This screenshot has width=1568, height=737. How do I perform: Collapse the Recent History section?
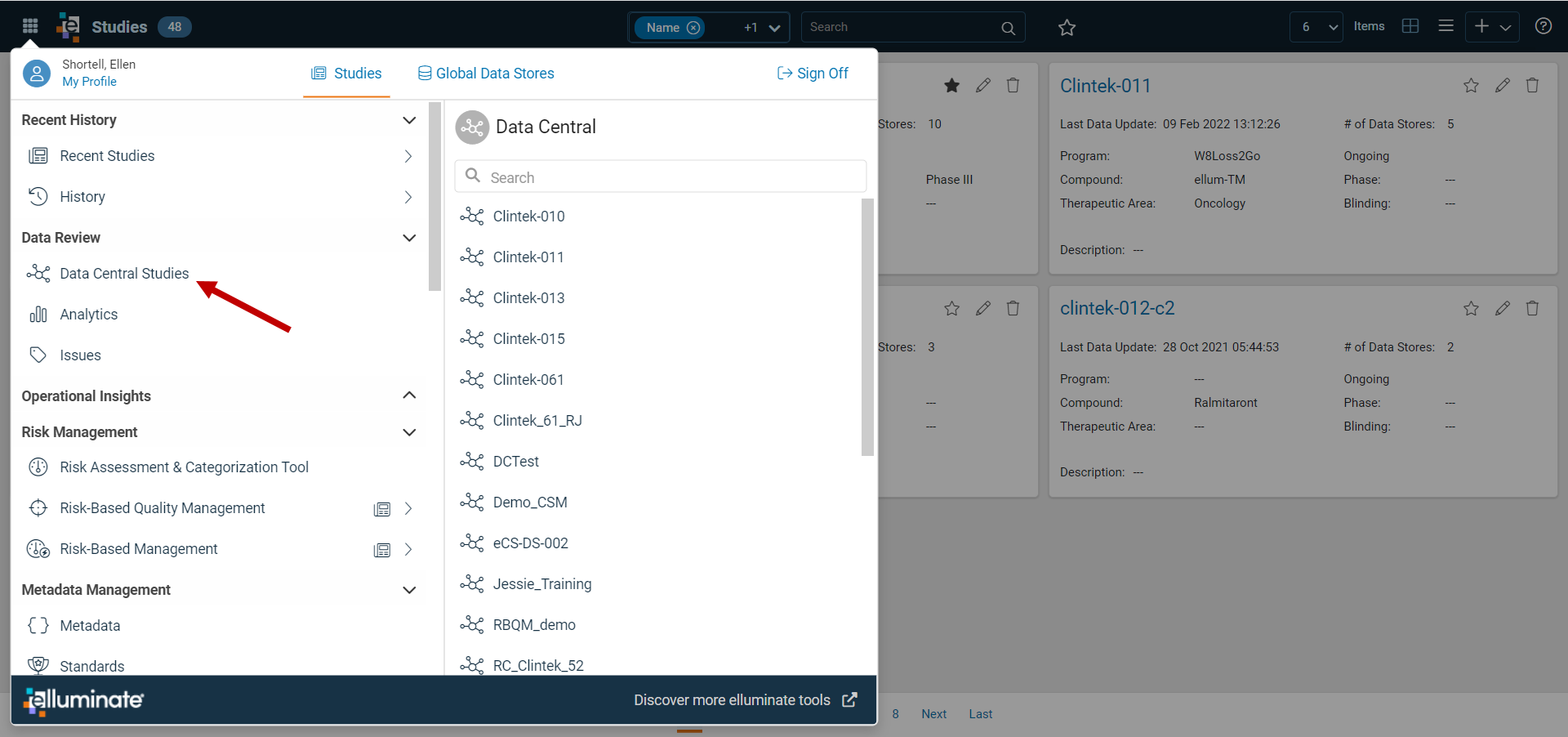pyautogui.click(x=409, y=120)
